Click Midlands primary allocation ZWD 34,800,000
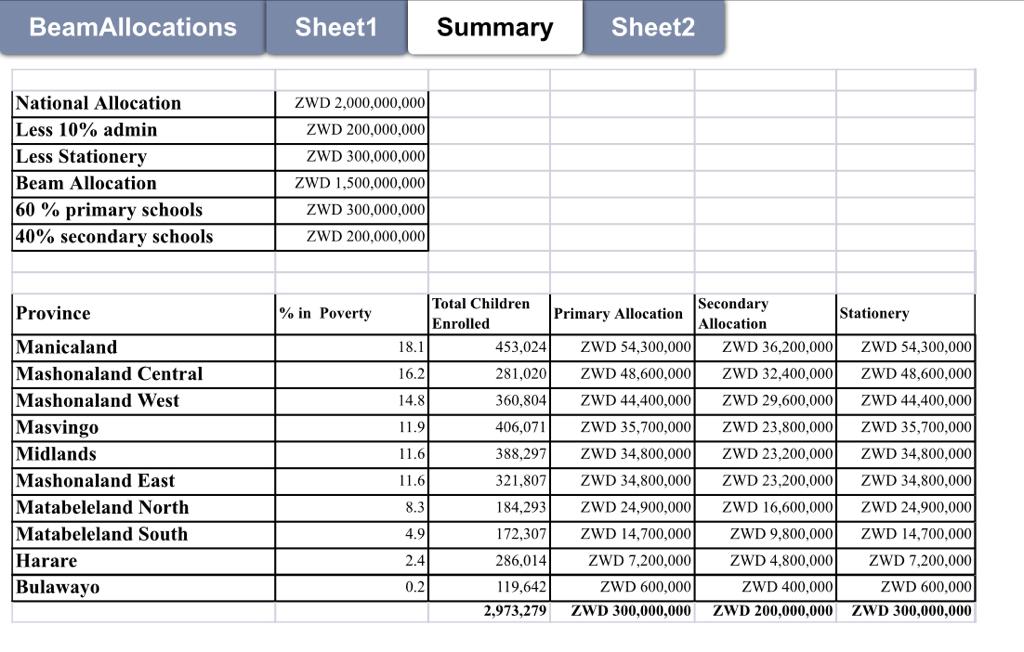The height and width of the screenshot is (652, 1024). (x=622, y=455)
